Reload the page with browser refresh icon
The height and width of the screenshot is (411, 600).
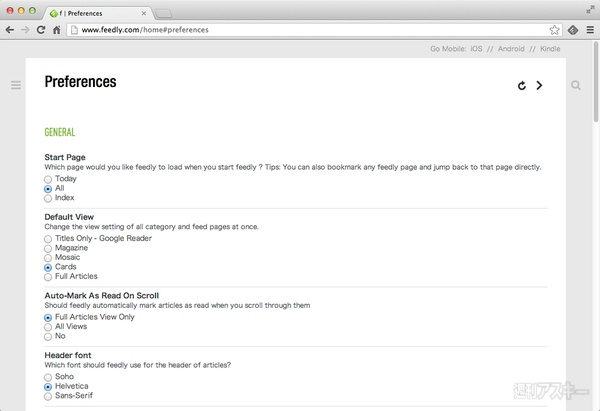[x=41, y=30]
